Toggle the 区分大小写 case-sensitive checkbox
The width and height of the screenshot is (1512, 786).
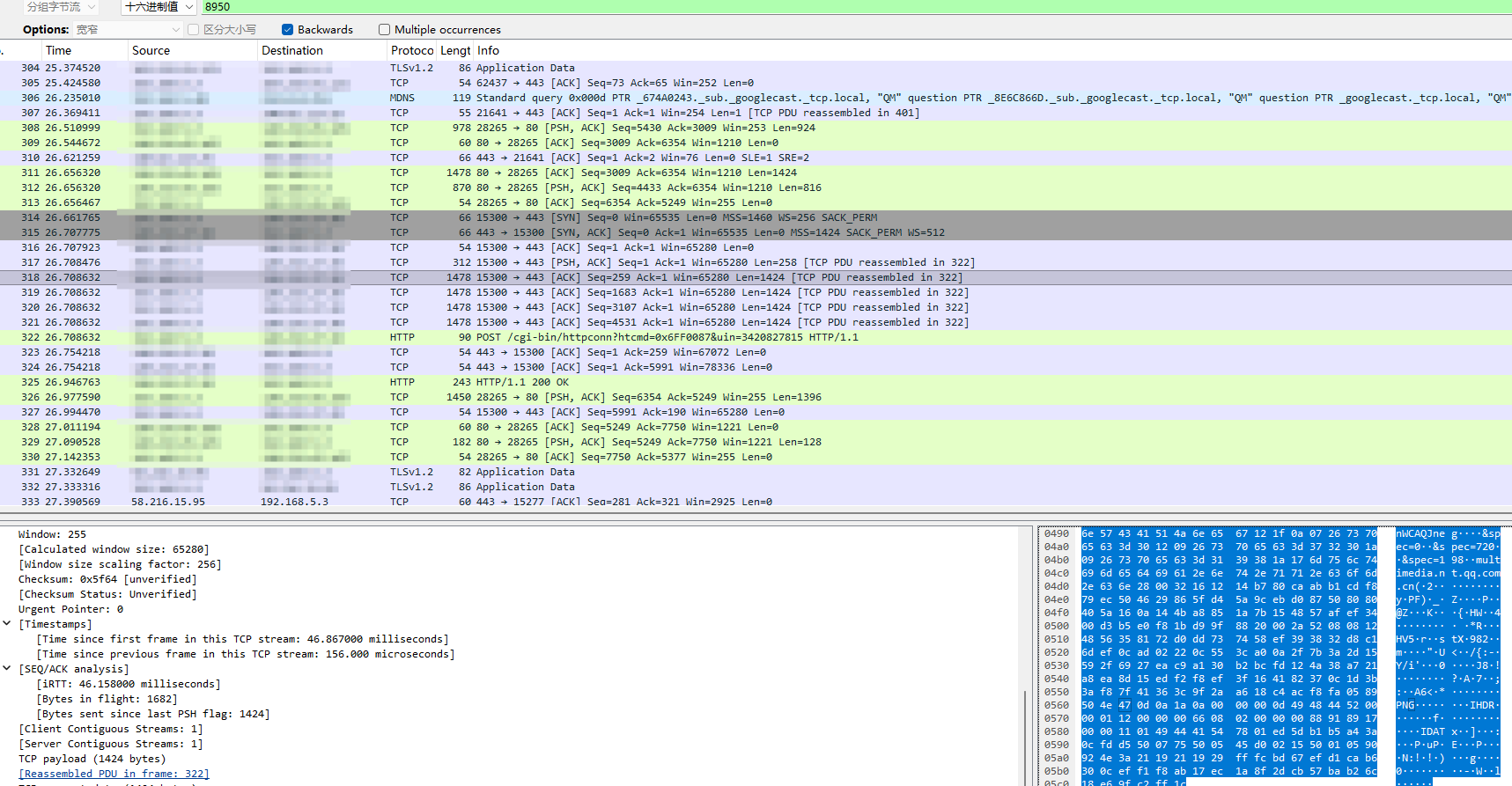pos(194,30)
